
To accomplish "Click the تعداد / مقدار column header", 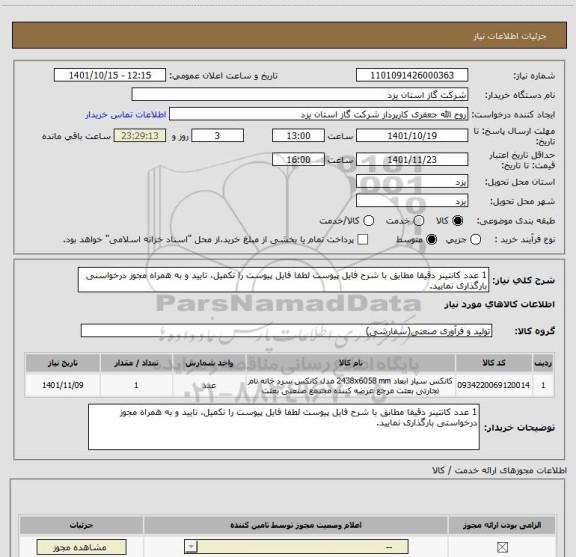I will coord(136,363).
